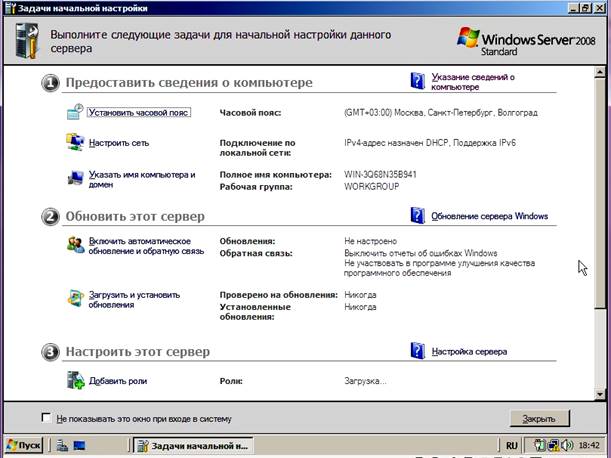Open Server Manager from quick launch
Image resolution: width=611 pixels, height=458 pixels.
[x=62, y=445]
